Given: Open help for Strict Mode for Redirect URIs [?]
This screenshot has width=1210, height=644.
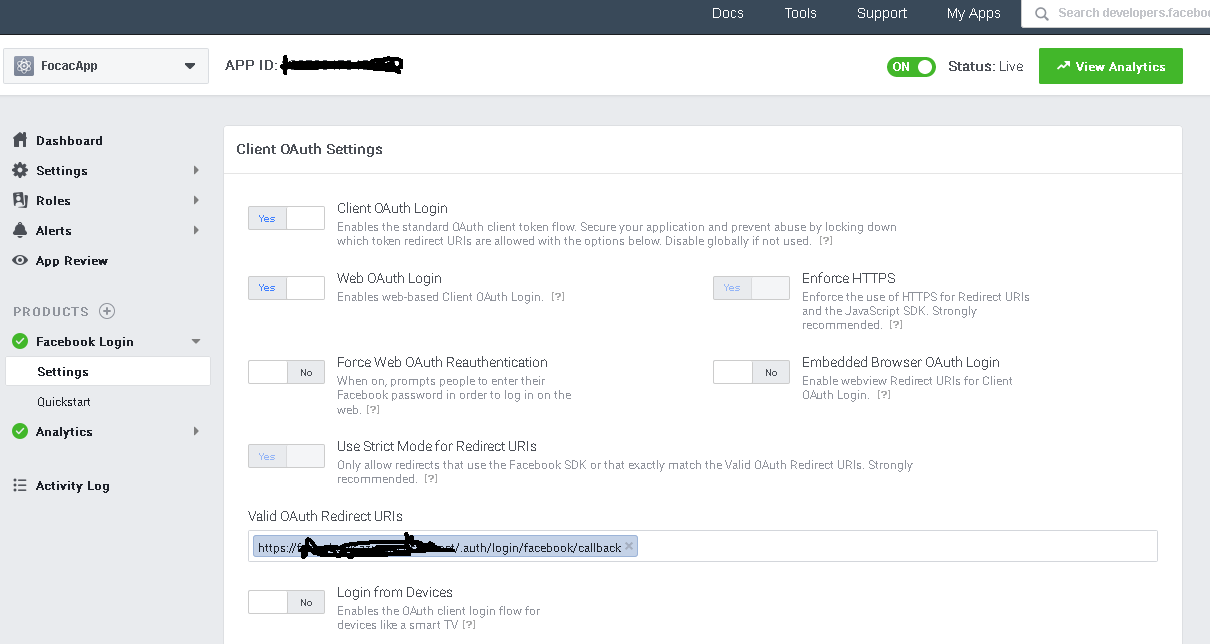Looking at the screenshot, I should (431, 479).
